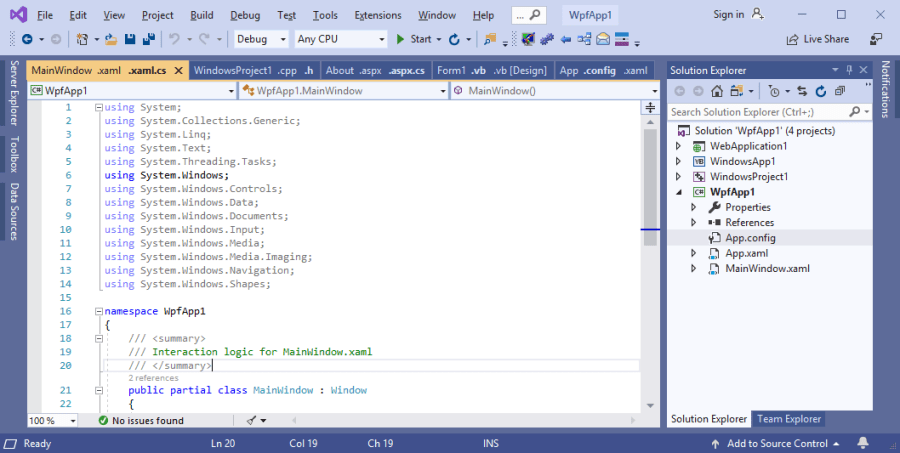900x453 pixels.
Task: Click the Start debugging button
Action: click(413, 39)
